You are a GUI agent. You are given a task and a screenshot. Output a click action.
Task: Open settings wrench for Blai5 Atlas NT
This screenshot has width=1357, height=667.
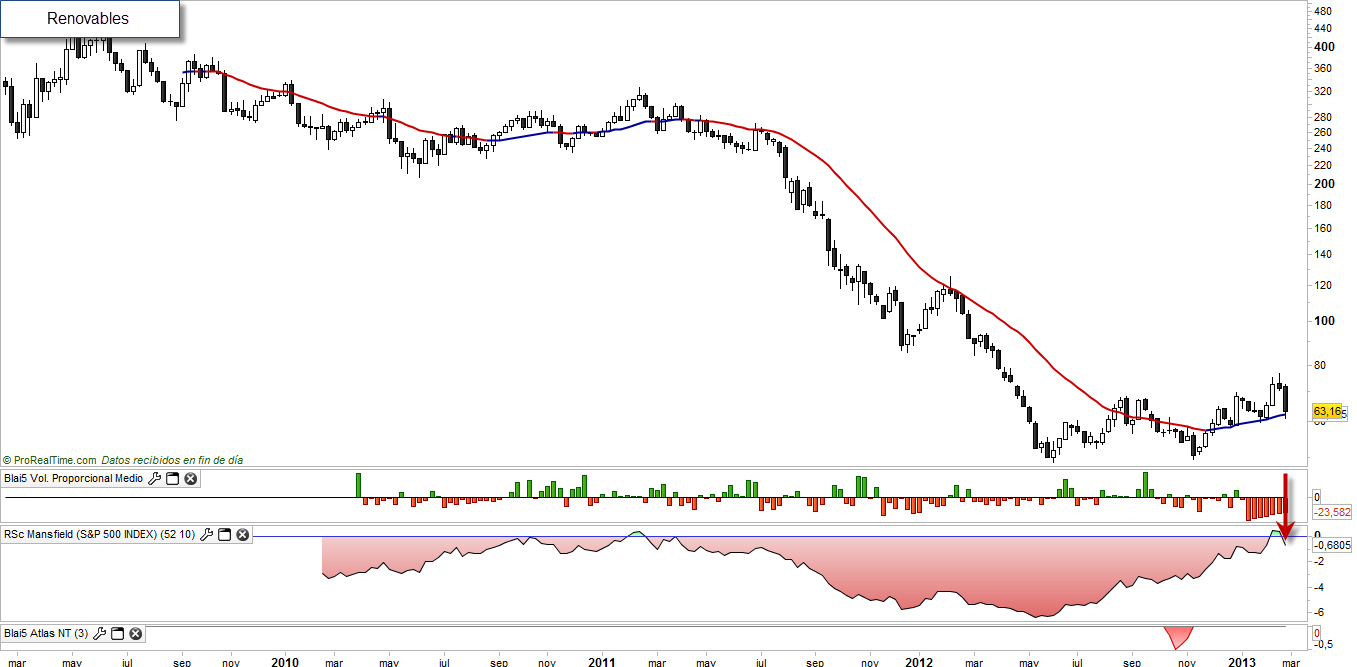[x=100, y=634]
